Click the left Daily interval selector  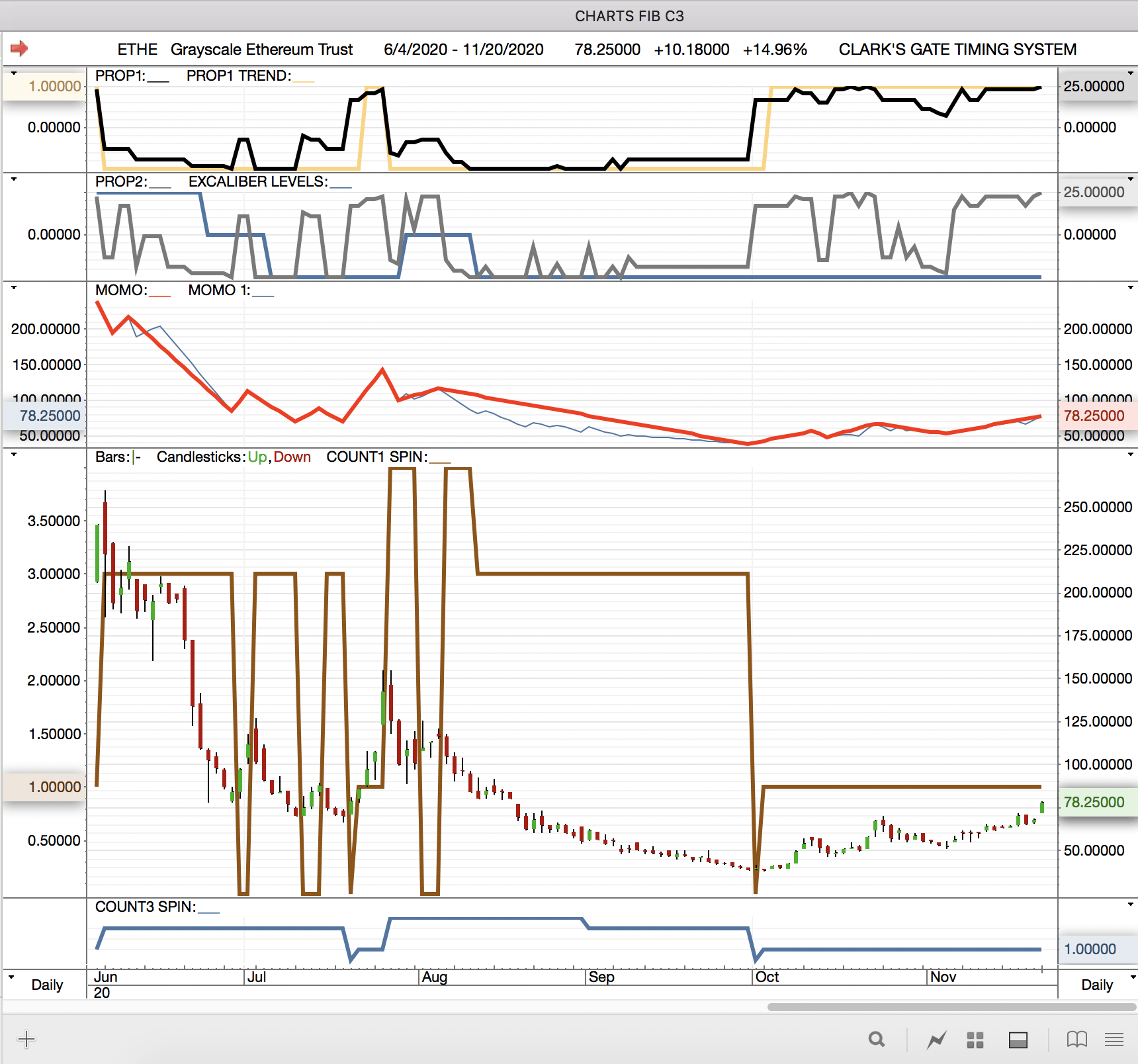[46, 985]
